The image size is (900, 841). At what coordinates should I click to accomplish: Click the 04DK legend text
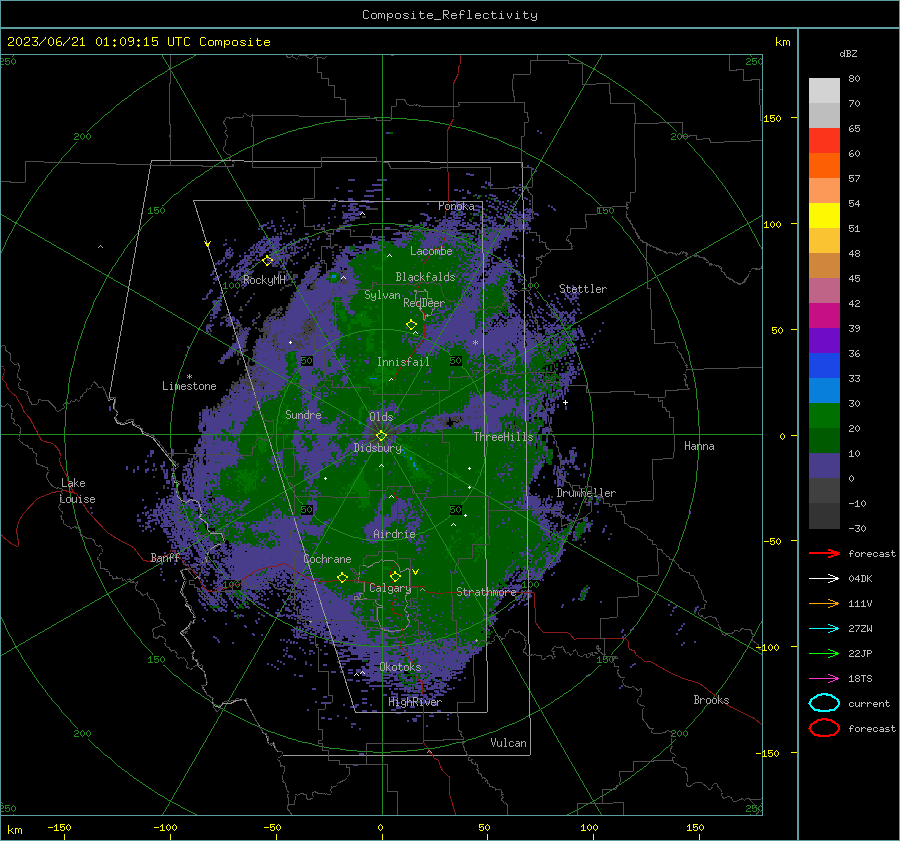pyautogui.click(x=860, y=578)
